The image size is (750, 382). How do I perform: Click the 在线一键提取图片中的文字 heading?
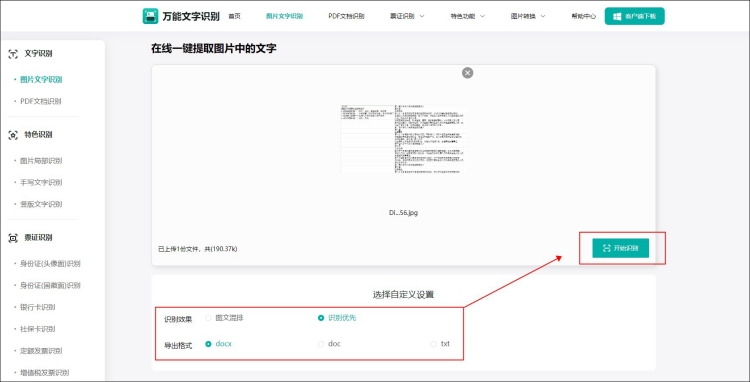pos(214,48)
